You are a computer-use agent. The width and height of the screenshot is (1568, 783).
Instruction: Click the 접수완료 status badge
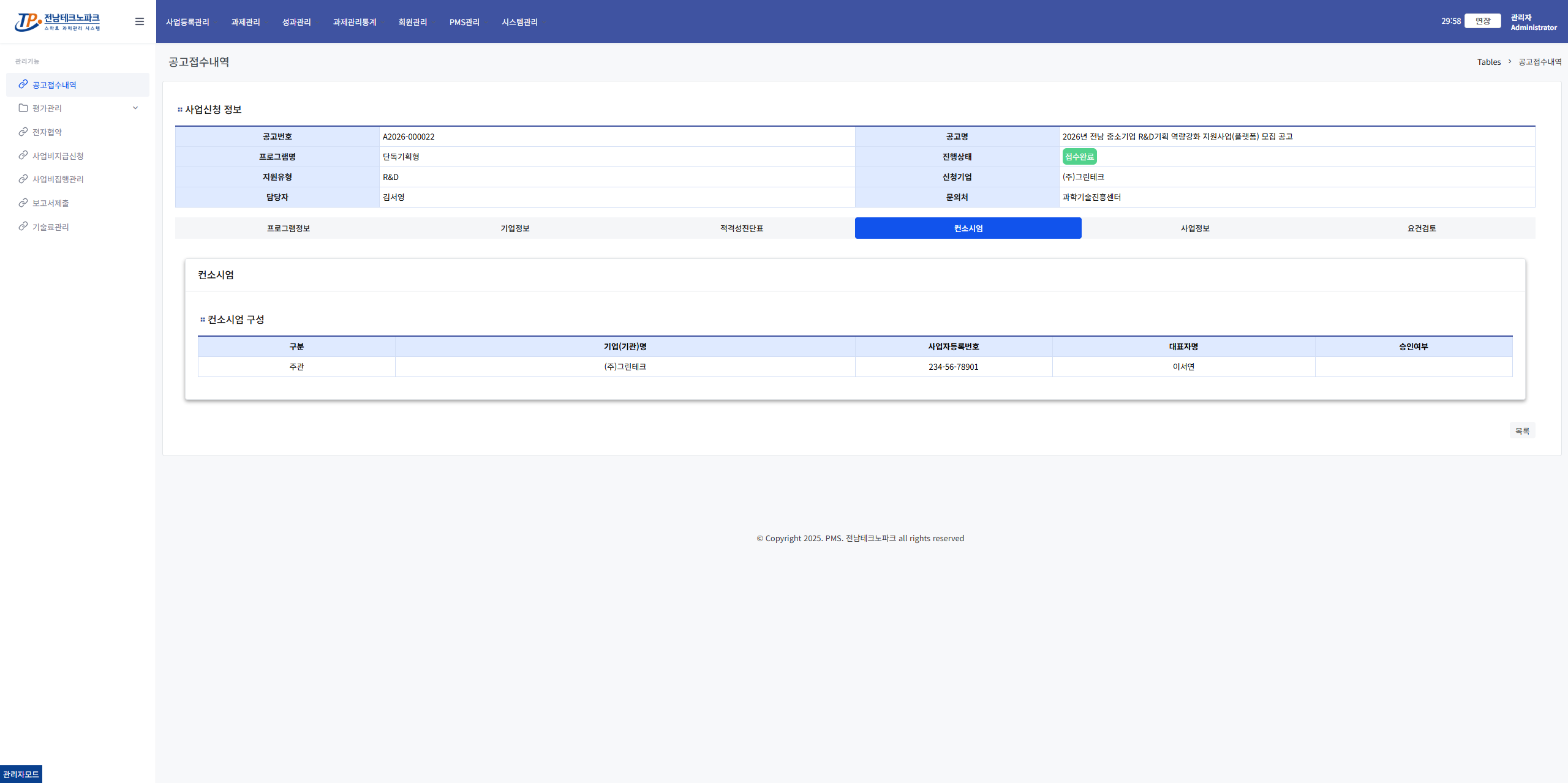1079,157
